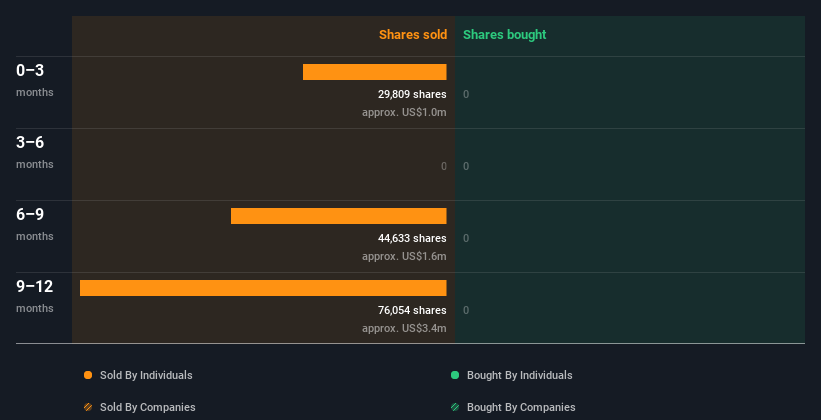Screen dimensions: 821x420
Task: Click the 9–12 months orange sold bar
Action: click(263, 288)
